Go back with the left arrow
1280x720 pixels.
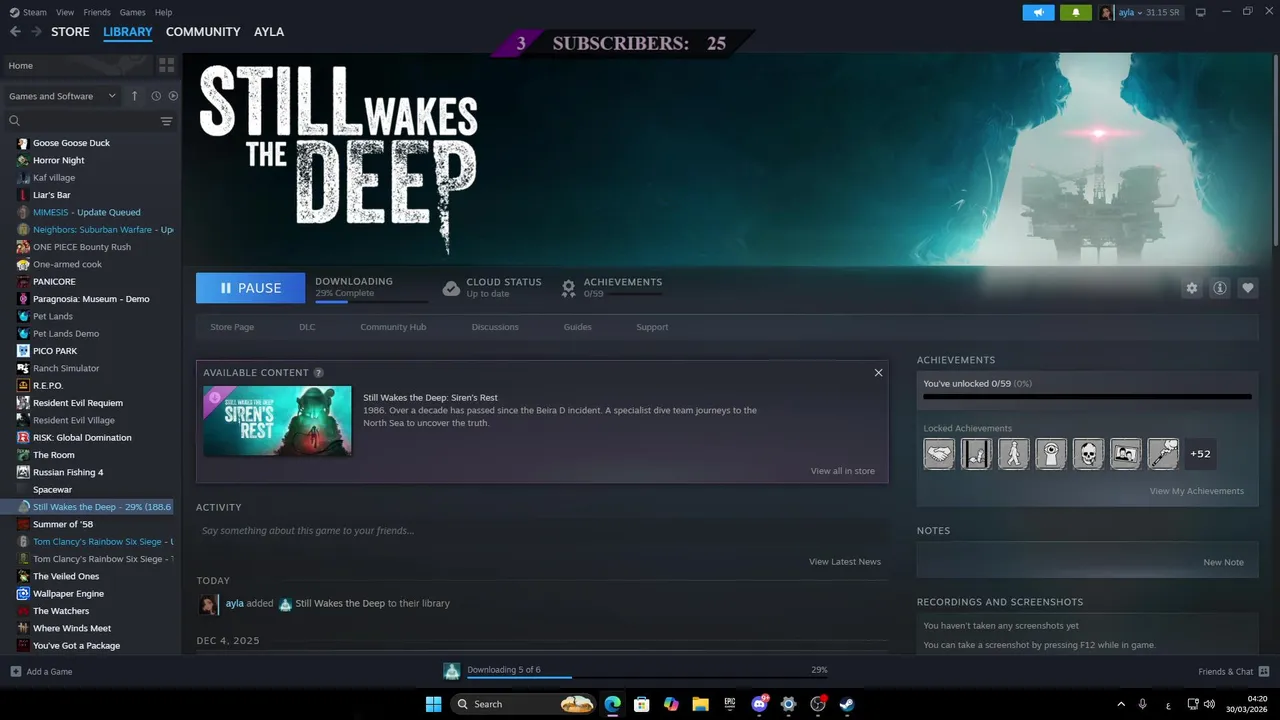click(15, 32)
